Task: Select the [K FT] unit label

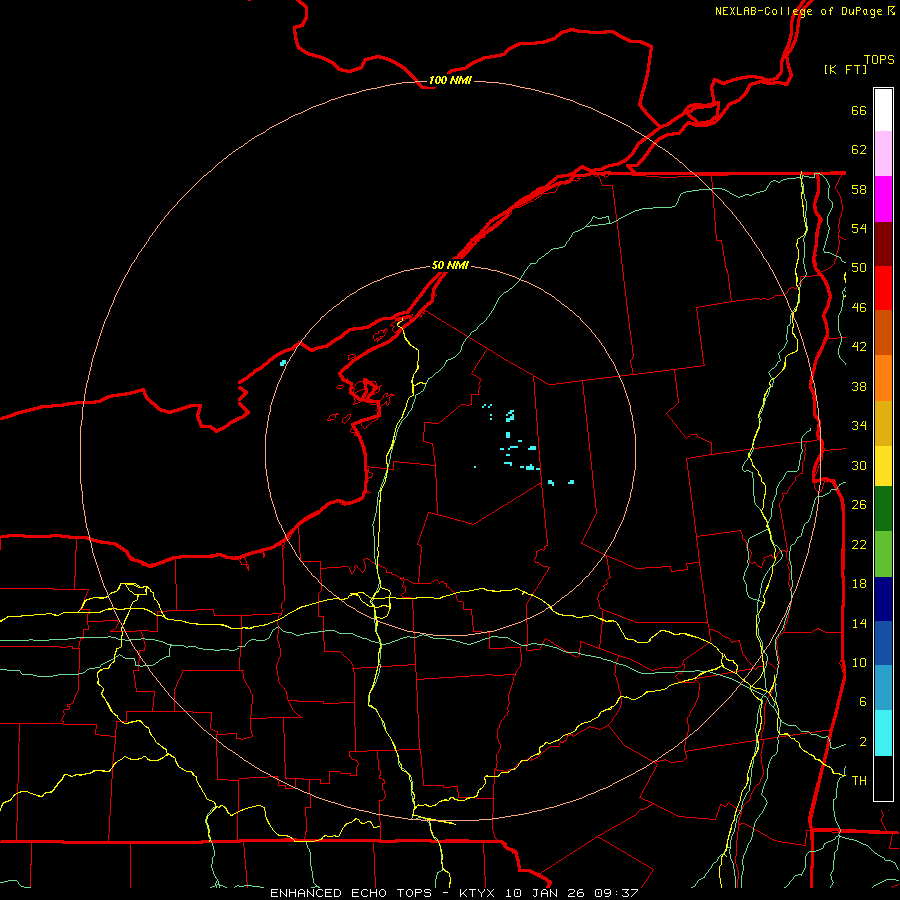Action: tap(845, 69)
